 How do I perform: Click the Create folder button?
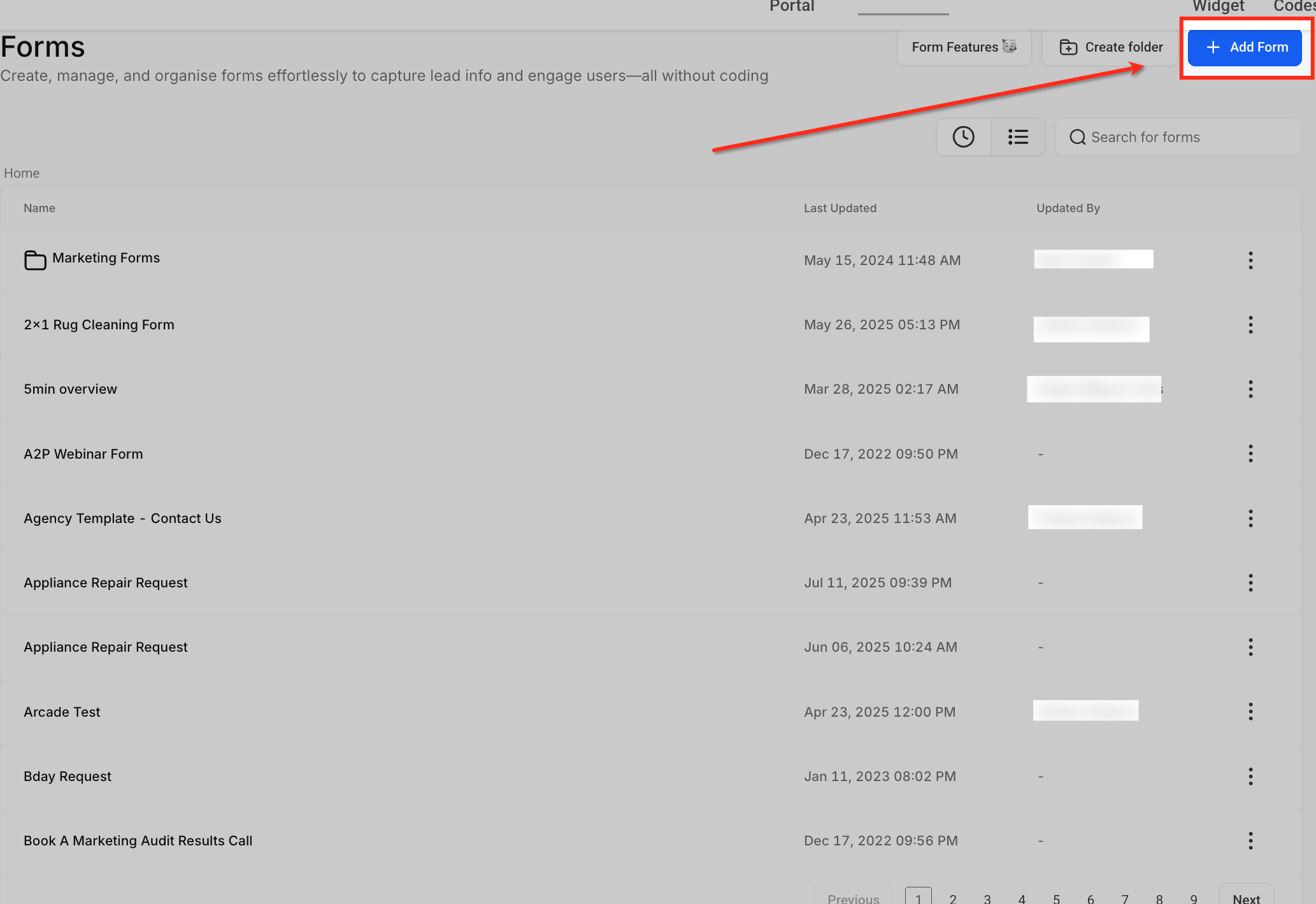(x=1110, y=47)
